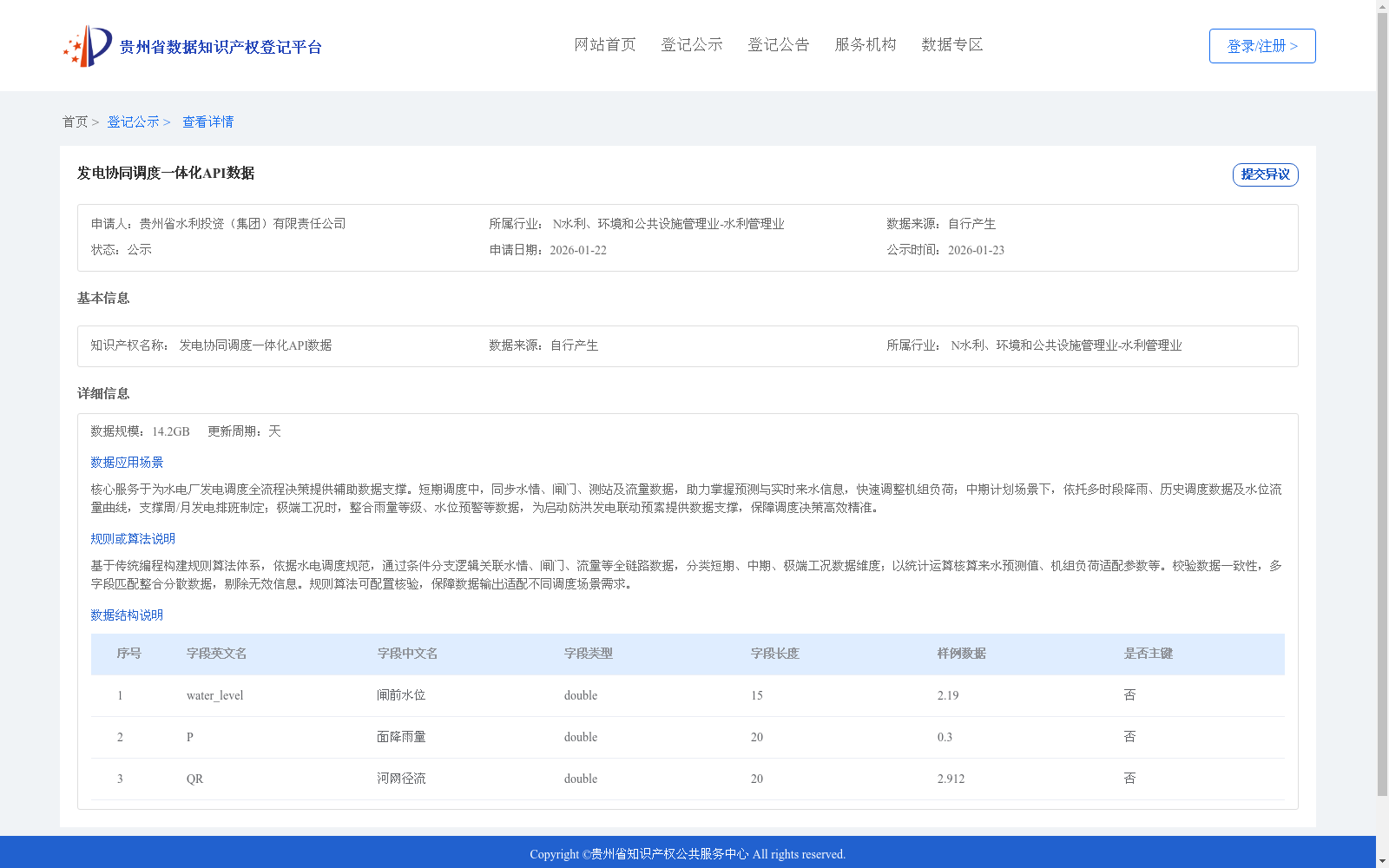Click field length 15 in water_level row
This screenshot has width=1389, height=868.
click(757, 695)
